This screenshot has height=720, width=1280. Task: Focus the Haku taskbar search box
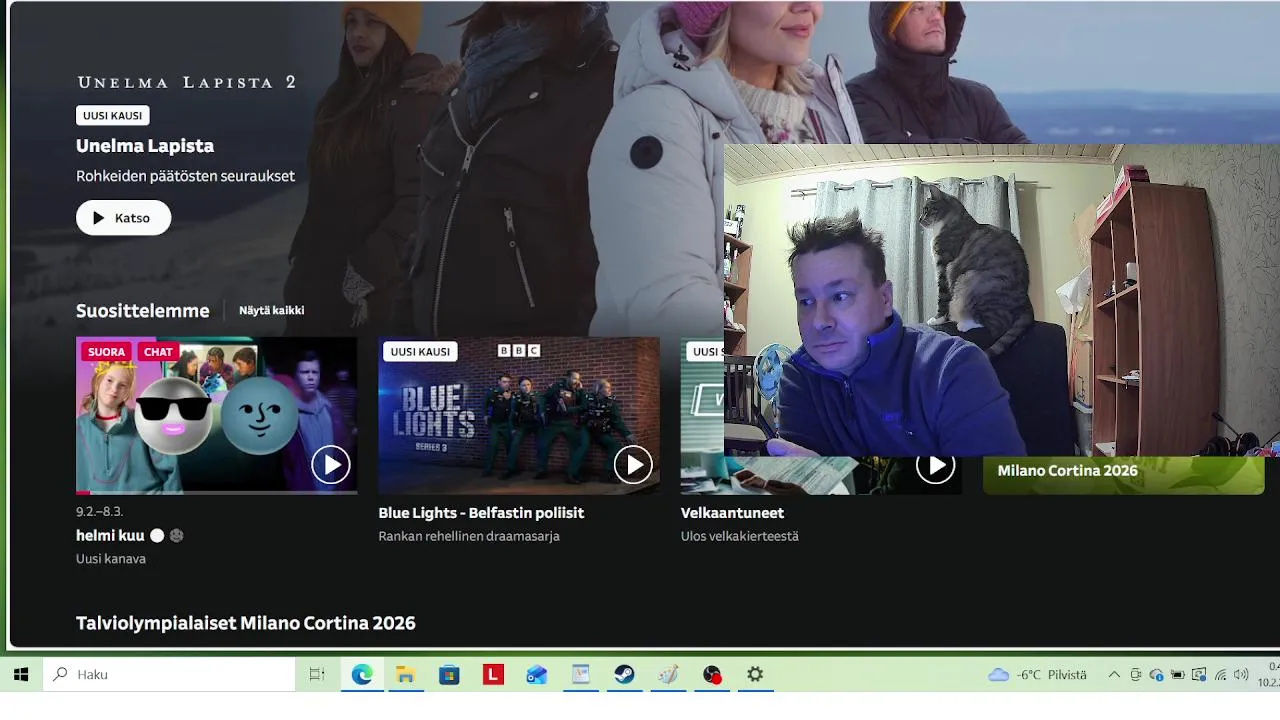(169, 675)
